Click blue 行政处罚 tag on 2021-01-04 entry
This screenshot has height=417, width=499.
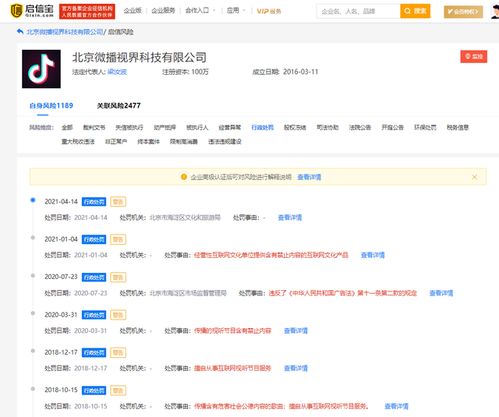[94, 239]
